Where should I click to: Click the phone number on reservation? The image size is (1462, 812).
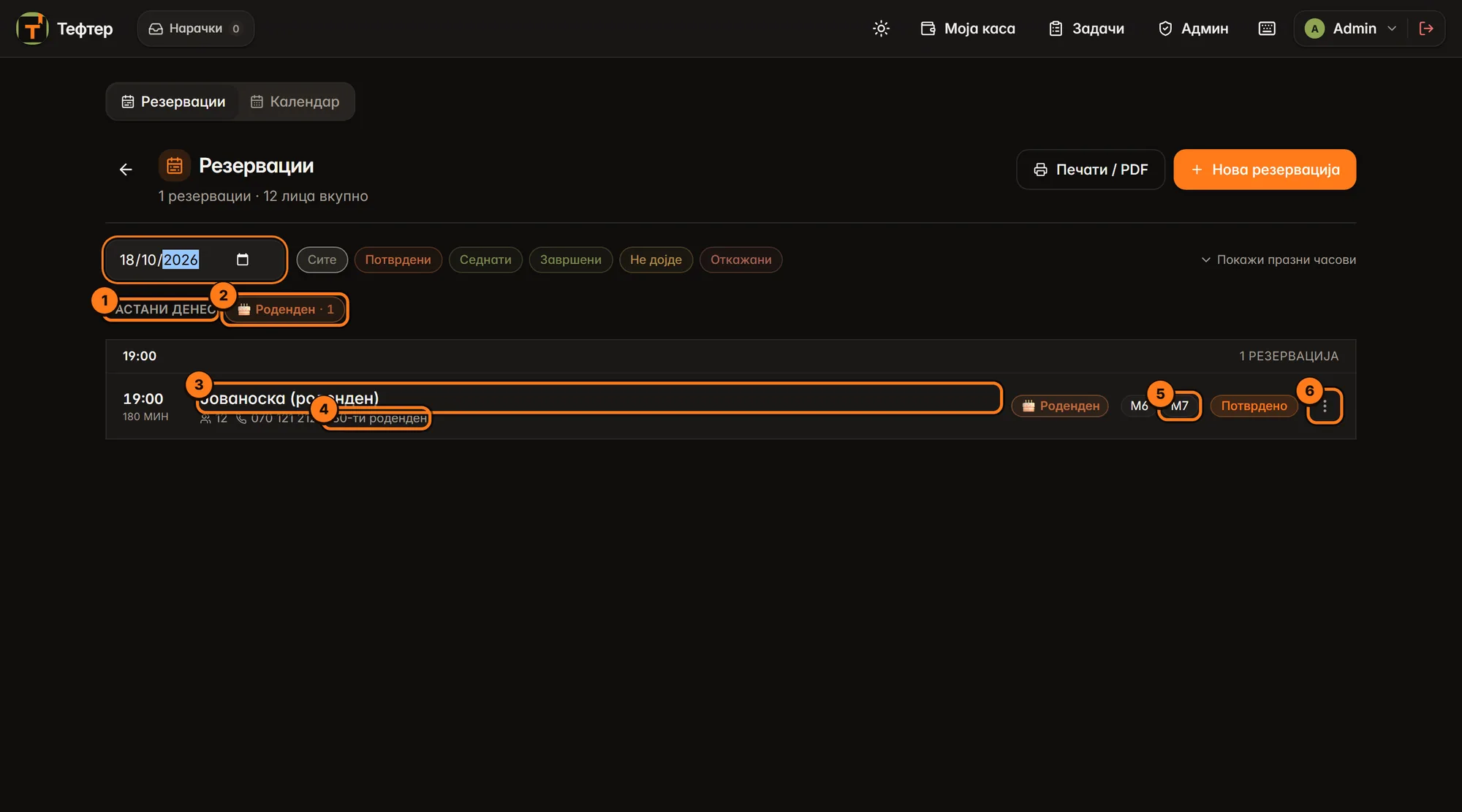click(276, 418)
